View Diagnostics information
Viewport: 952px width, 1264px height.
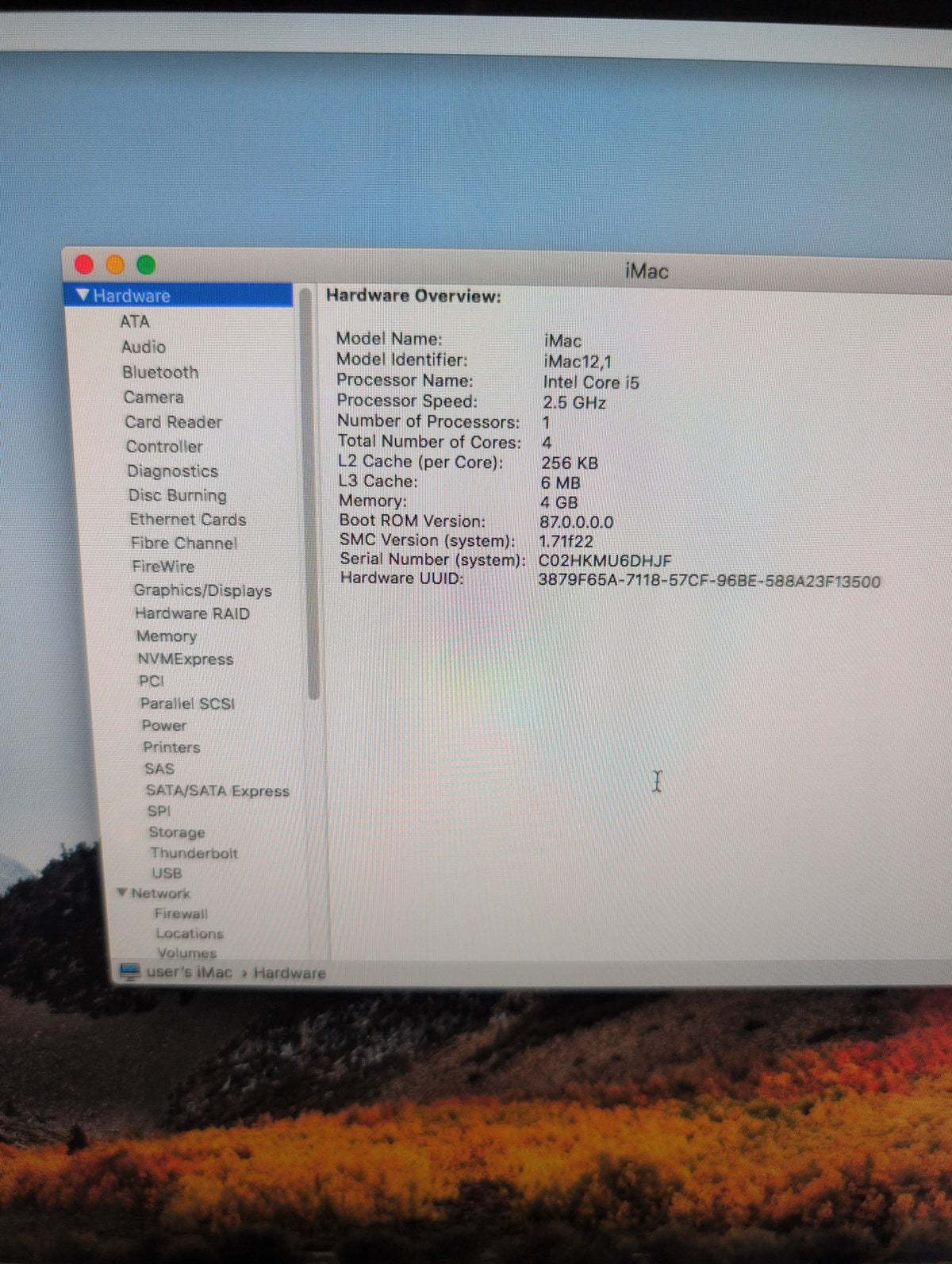172,471
